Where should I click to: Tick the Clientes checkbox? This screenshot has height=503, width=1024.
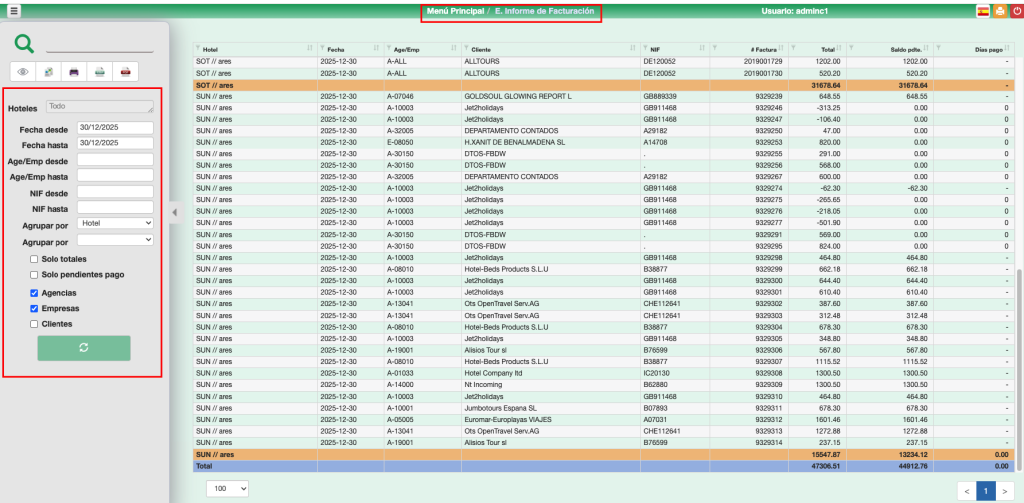click(x=35, y=324)
